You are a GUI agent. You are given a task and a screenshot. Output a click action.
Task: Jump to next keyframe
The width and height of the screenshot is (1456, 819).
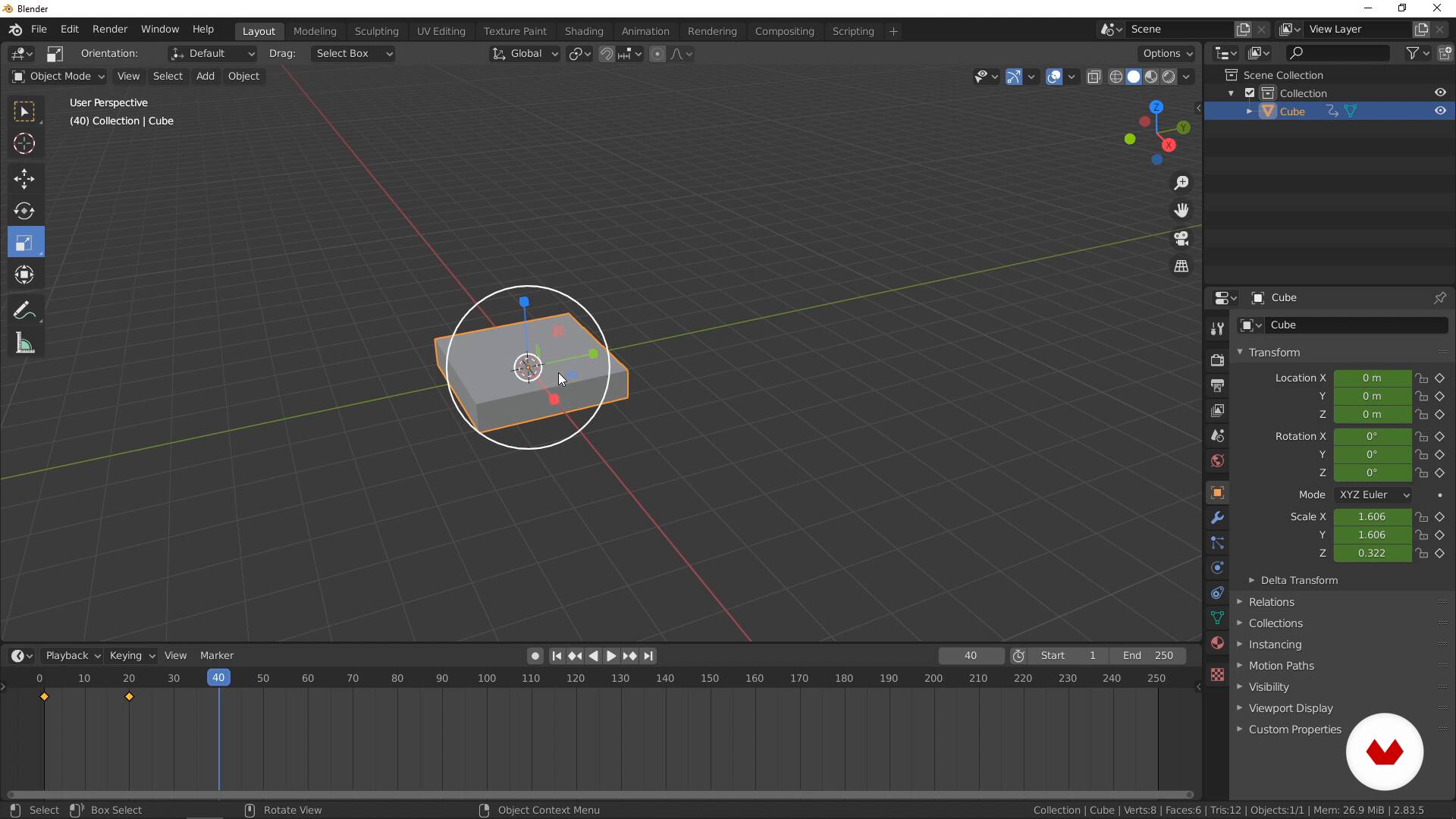pyautogui.click(x=629, y=656)
